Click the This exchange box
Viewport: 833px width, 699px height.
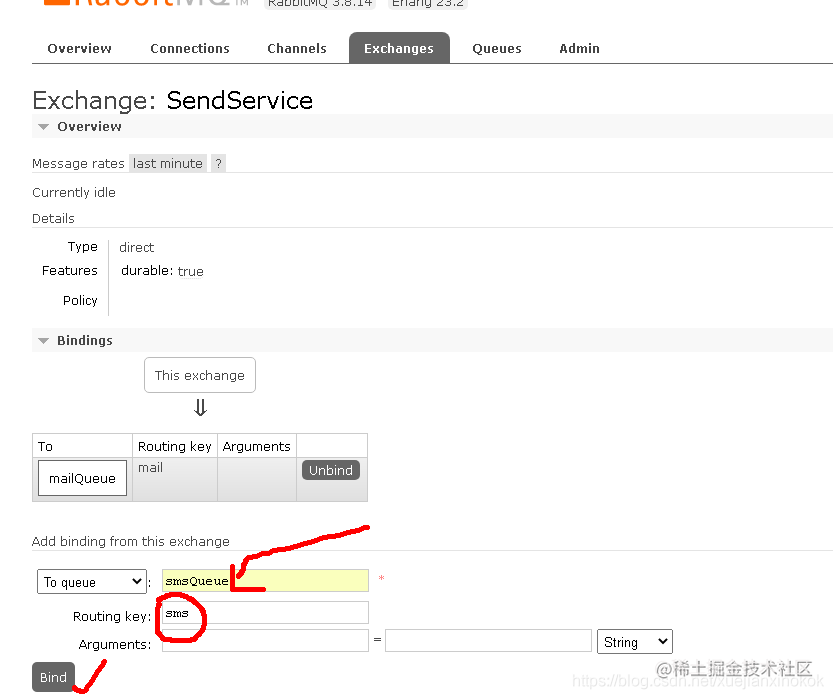200,375
